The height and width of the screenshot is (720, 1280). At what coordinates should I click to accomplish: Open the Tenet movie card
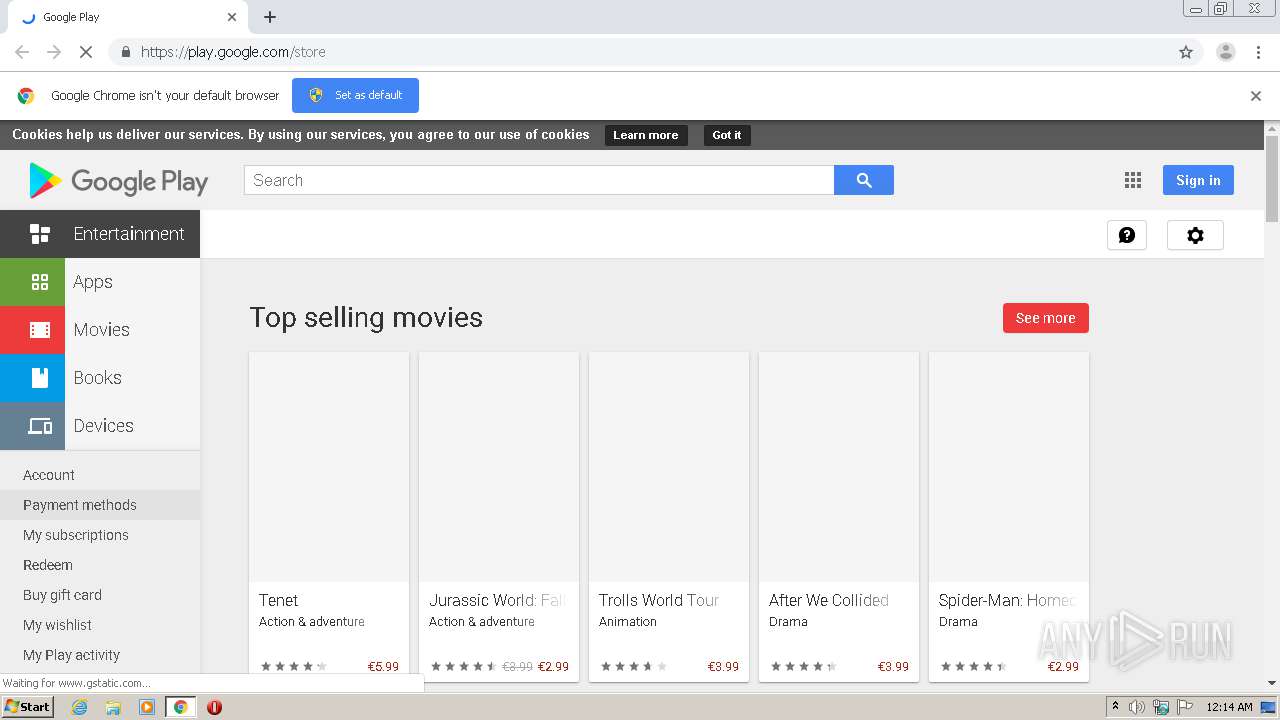point(328,500)
